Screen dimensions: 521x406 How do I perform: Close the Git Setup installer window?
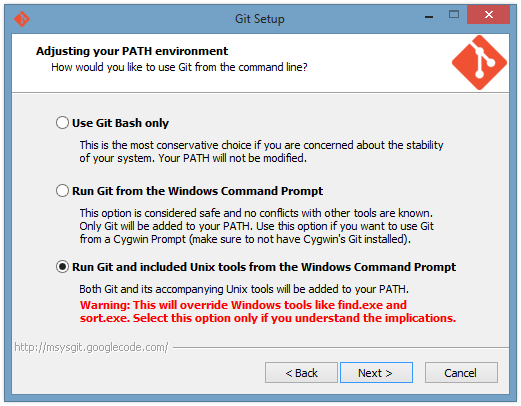pyautogui.click(x=488, y=14)
